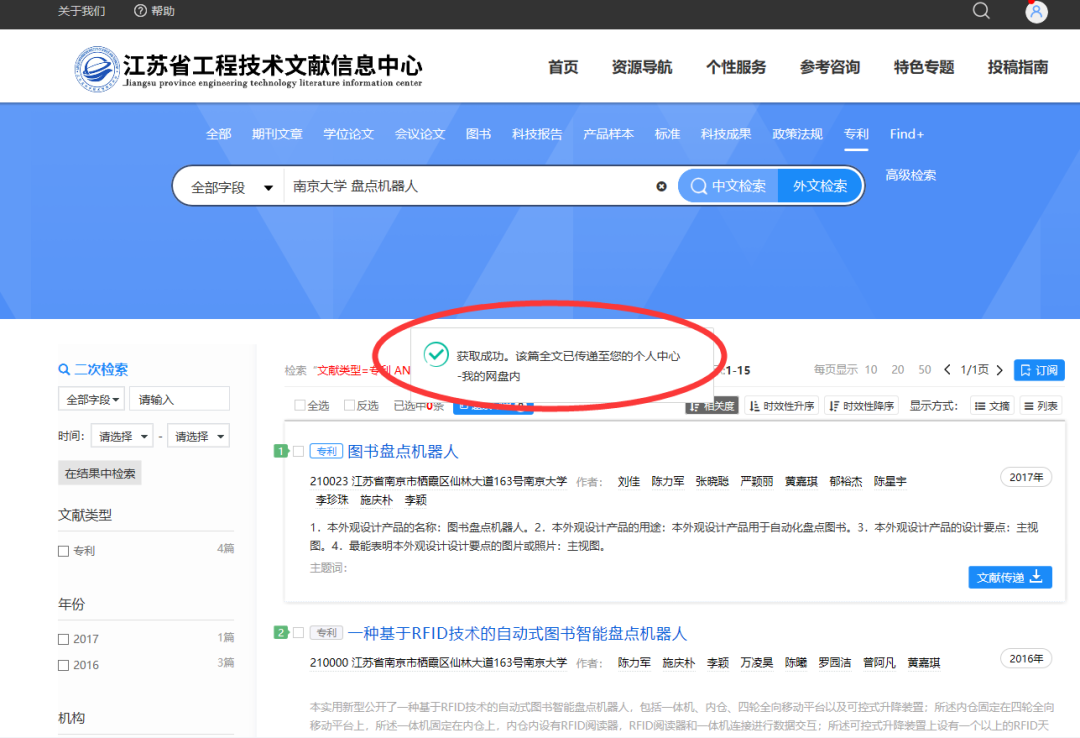Open the 时间 请选择 dropdown

pos(121,435)
